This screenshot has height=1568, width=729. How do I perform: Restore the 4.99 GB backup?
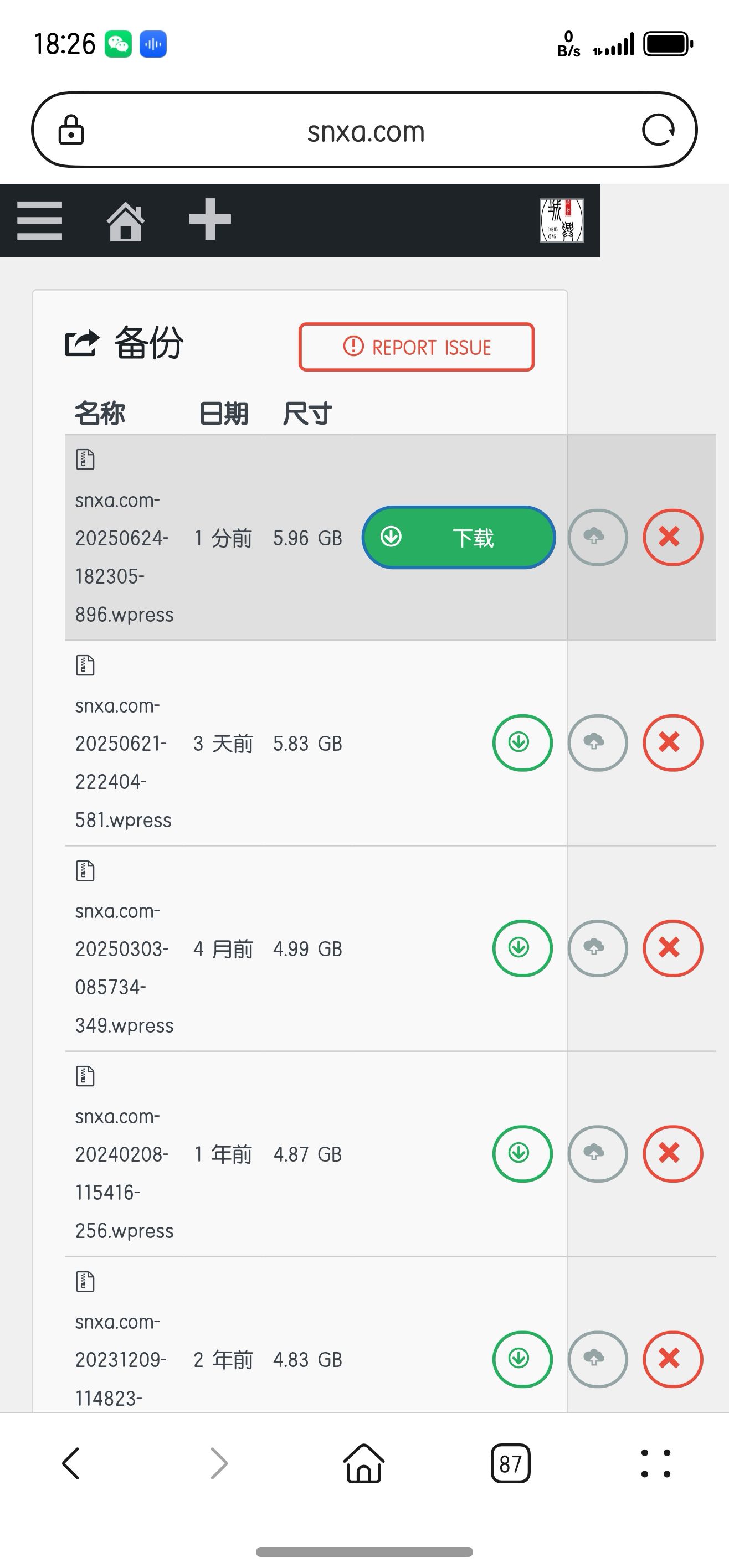tap(597, 948)
